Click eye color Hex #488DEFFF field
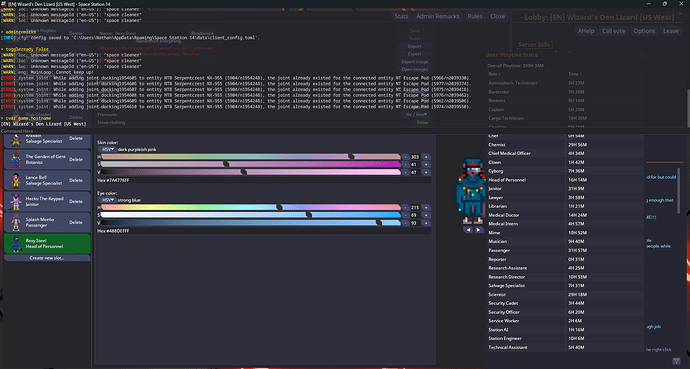Screen dimensions: 690x369 tap(264, 231)
